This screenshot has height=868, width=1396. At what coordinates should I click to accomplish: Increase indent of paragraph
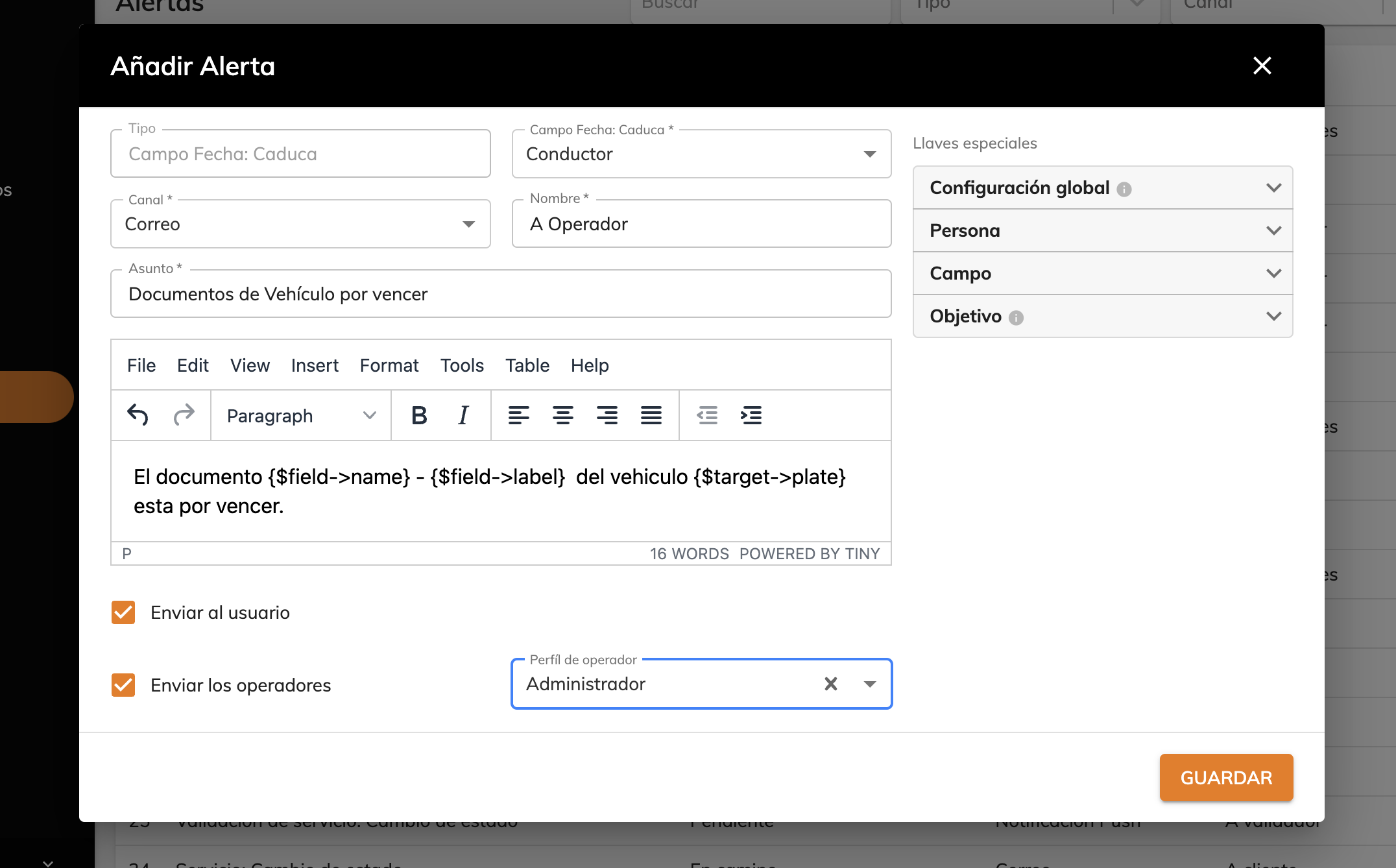point(751,415)
